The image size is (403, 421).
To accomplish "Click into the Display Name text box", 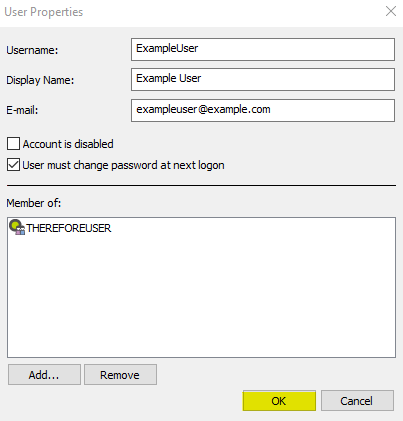I will point(263,79).
